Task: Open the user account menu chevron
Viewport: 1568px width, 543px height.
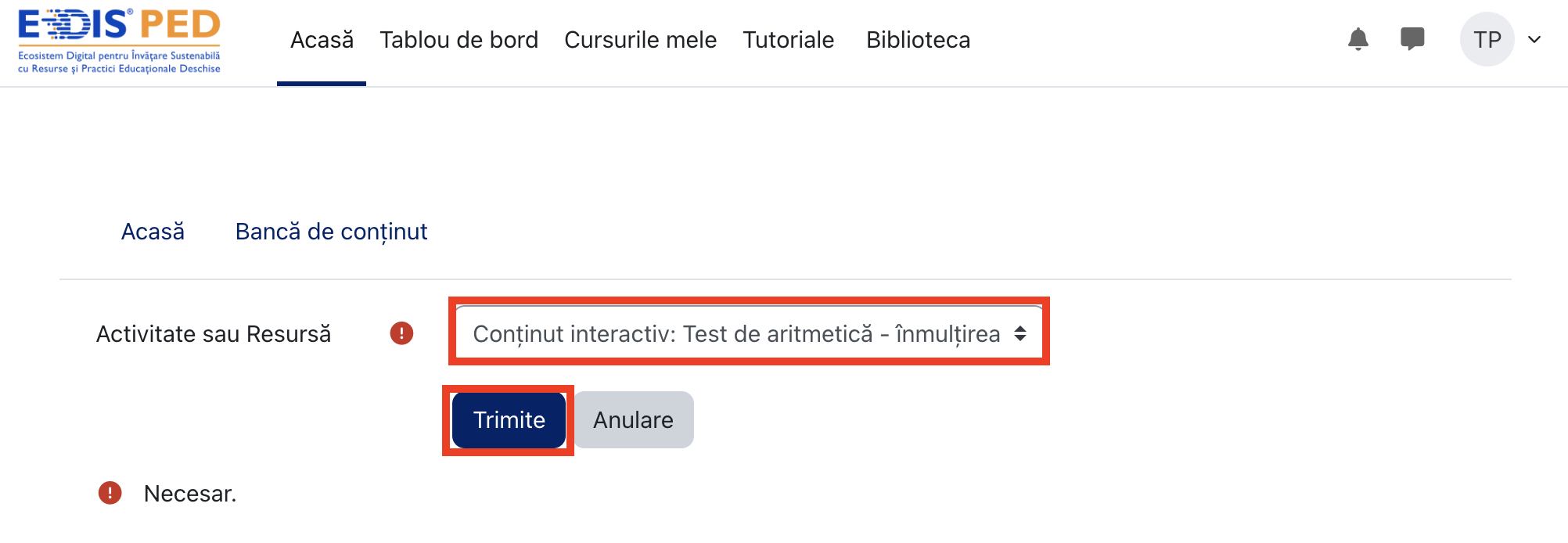Action: [1535, 38]
